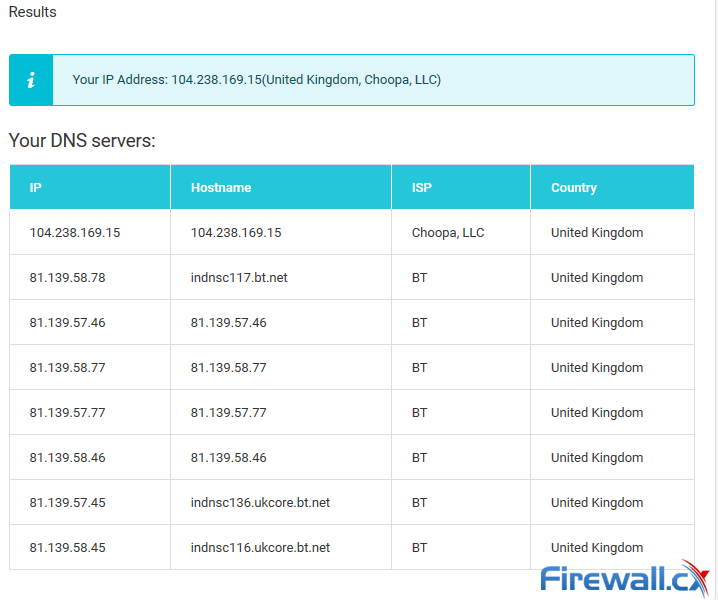The height and width of the screenshot is (600, 718).
Task: Click the 'Results' heading
Action: pyautogui.click(x=33, y=12)
